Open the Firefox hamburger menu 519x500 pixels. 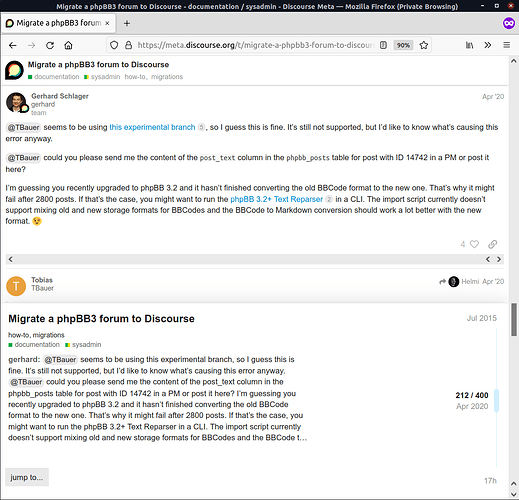506,45
